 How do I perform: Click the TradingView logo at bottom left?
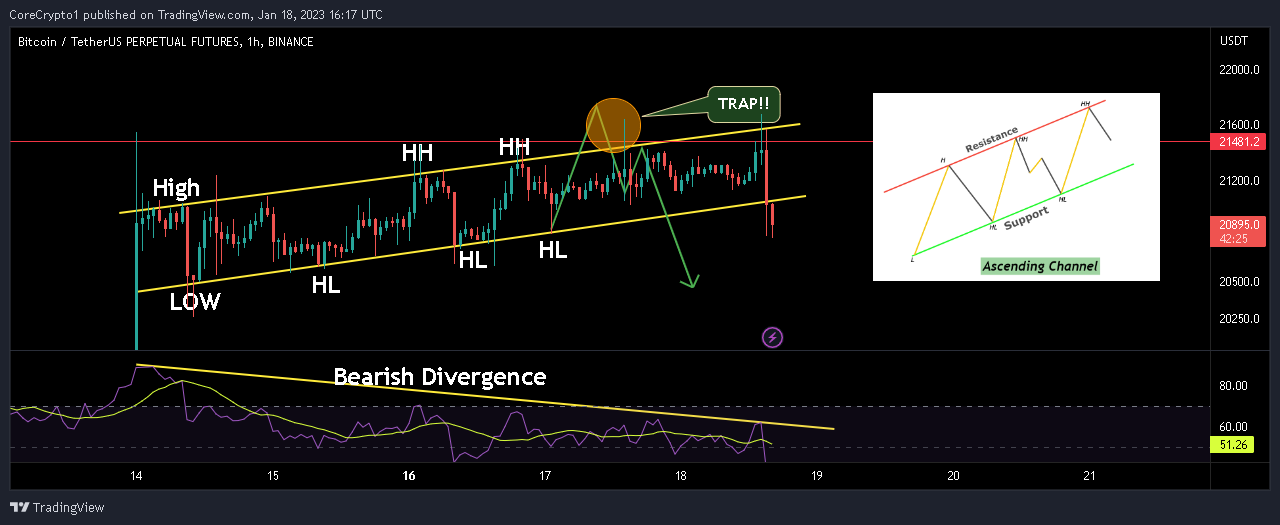click(57, 508)
